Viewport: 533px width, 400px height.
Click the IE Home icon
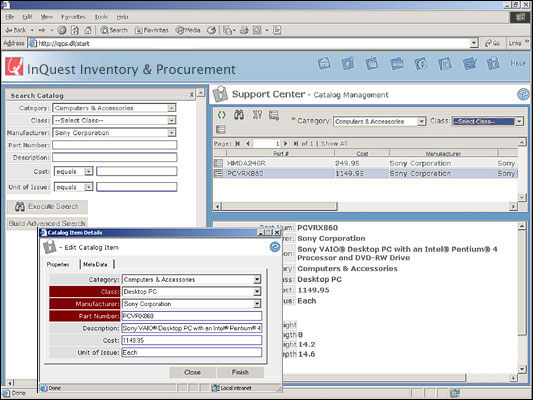[x=88, y=30]
